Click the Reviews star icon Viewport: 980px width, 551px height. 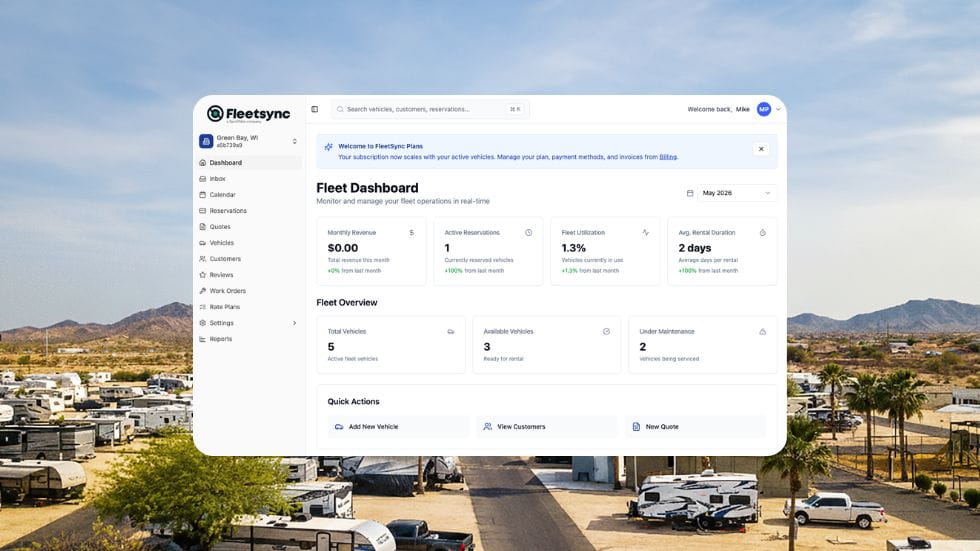click(202, 275)
